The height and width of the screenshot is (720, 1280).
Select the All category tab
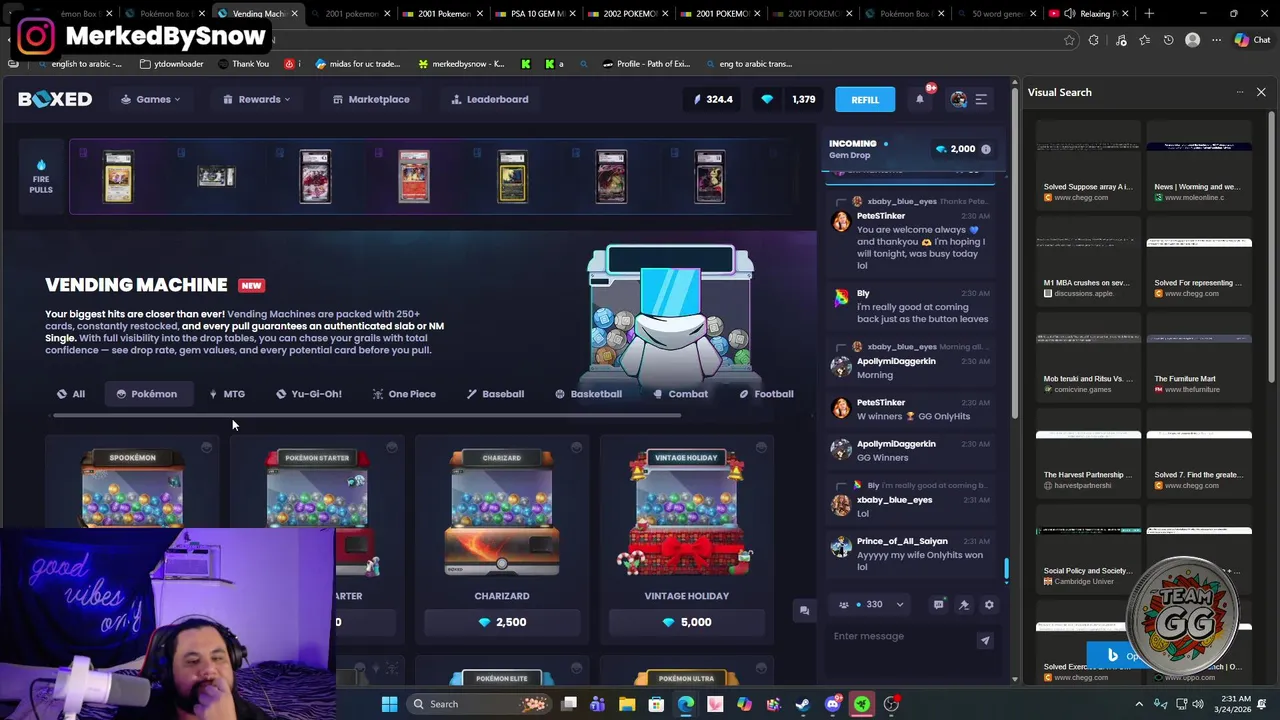(71, 394)
